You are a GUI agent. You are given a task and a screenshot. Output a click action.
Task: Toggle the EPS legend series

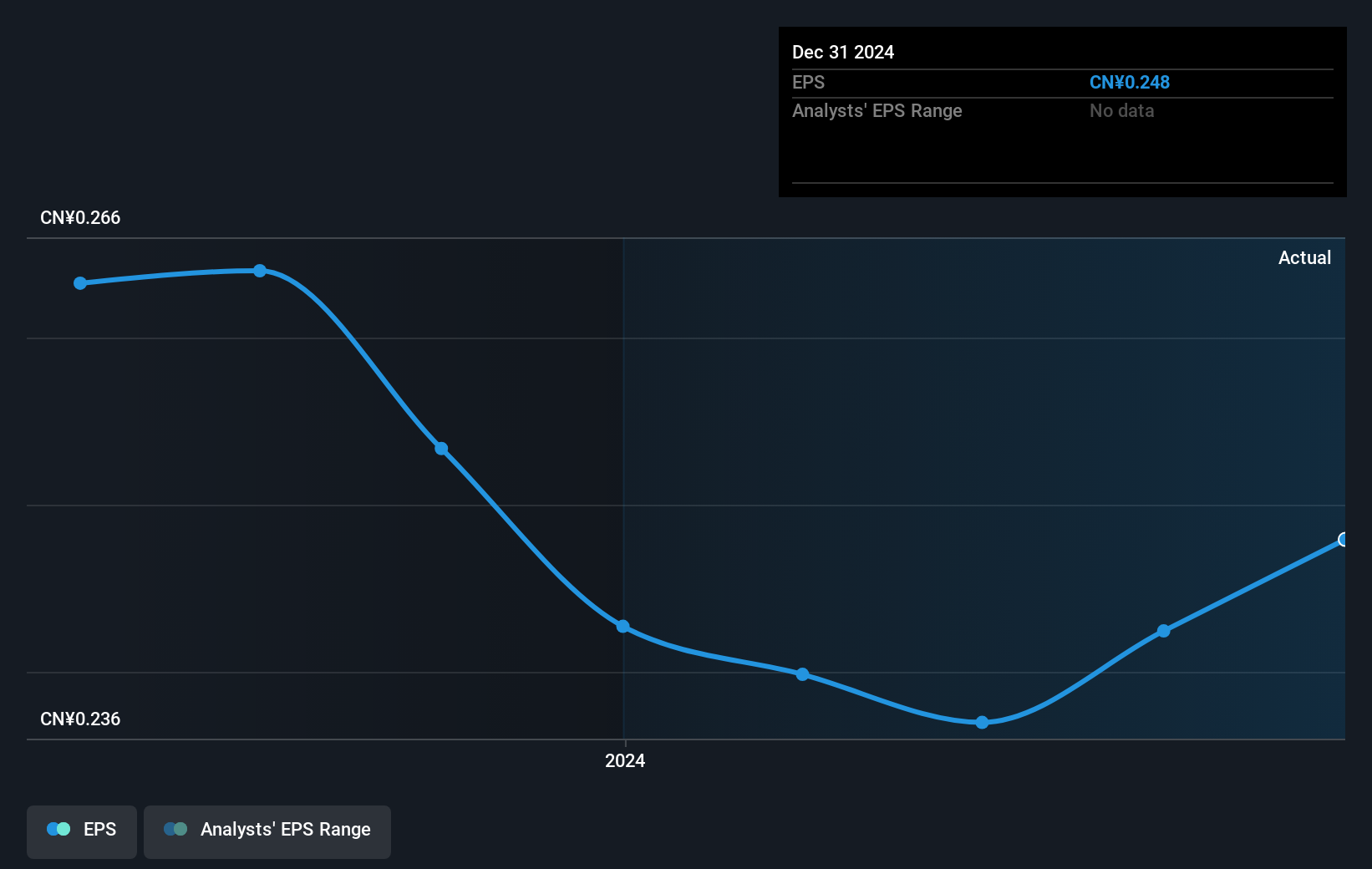tap(82, 831)
